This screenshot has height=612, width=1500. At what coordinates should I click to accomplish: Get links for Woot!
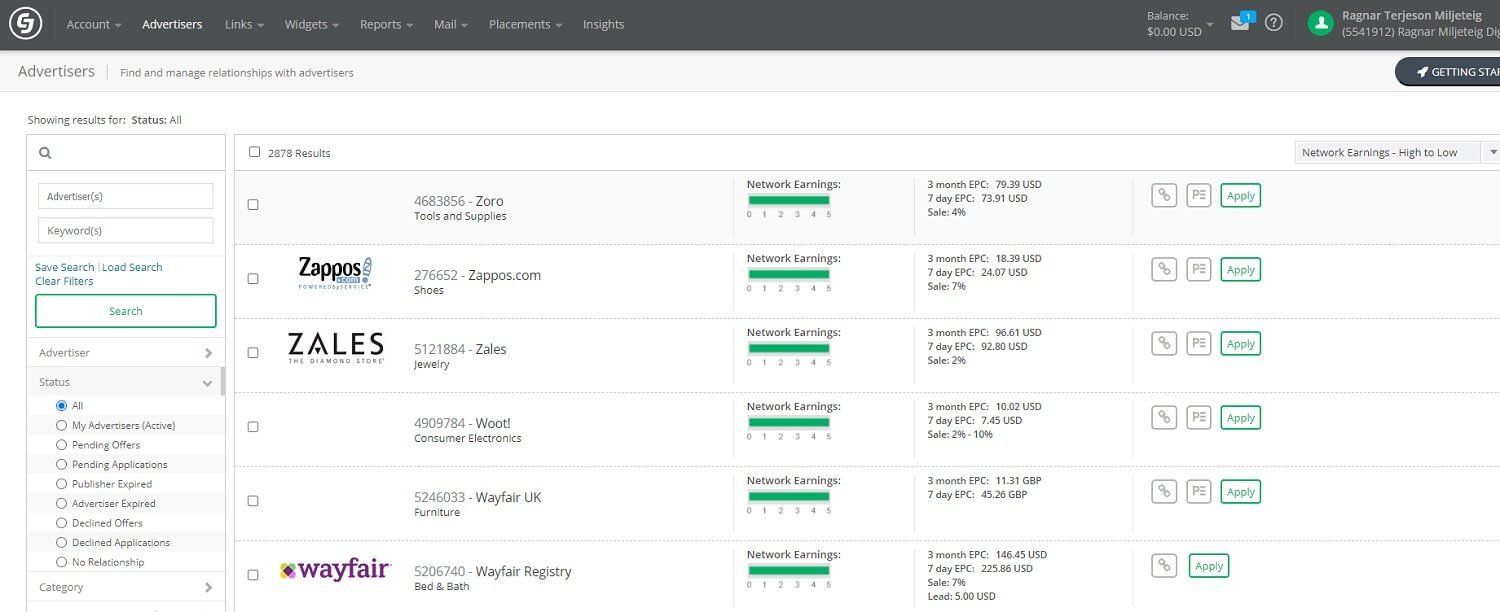[1163, 417]
